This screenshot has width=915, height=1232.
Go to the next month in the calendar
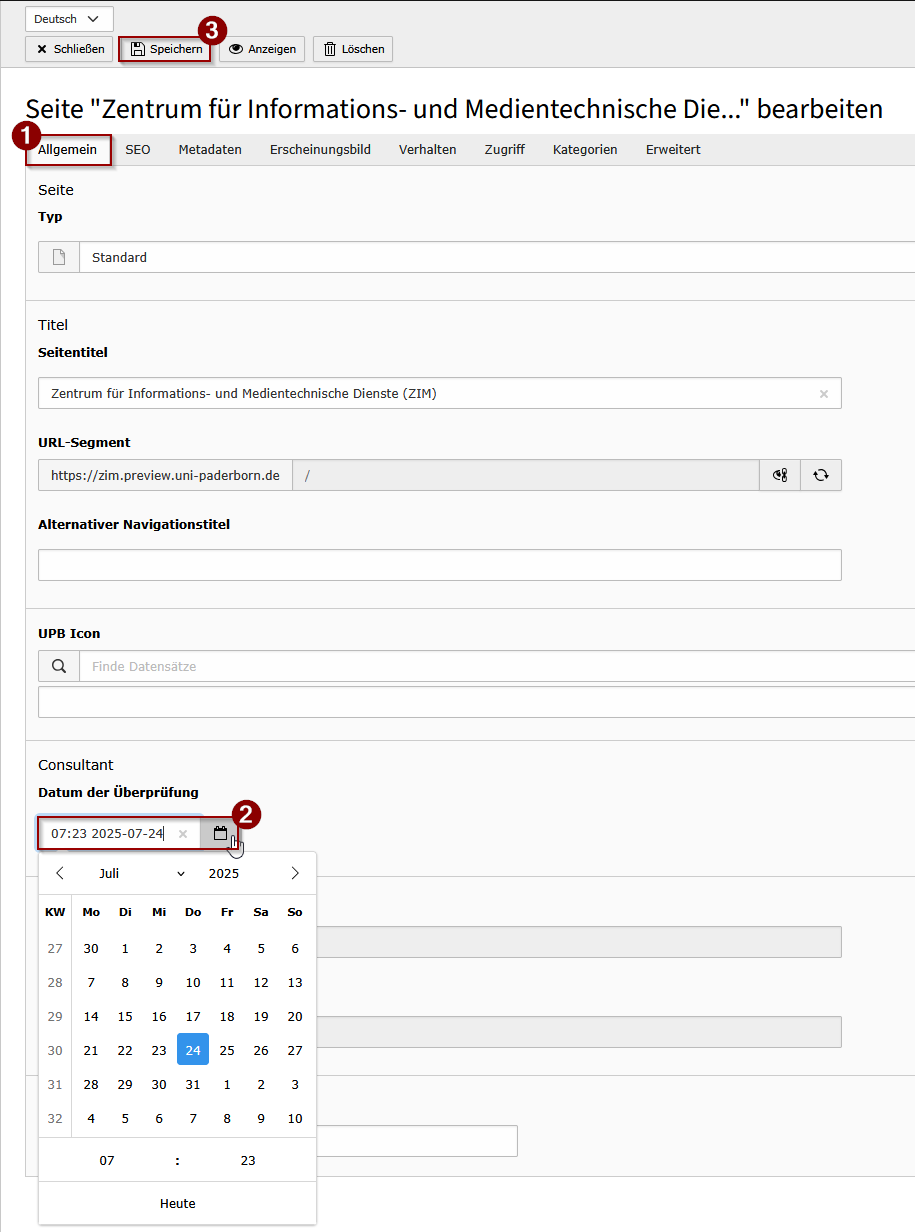pyautogui.click(x=295, y=873)
